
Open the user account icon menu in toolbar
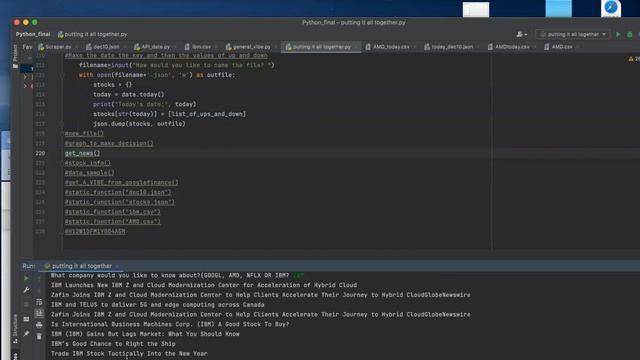521,34
